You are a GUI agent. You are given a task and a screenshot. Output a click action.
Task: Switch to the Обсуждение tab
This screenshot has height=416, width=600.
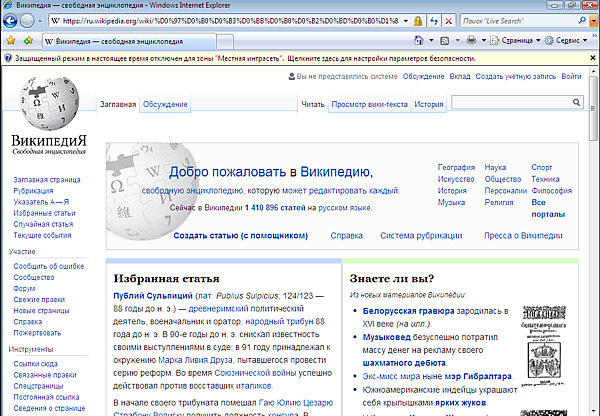[165, 104]
